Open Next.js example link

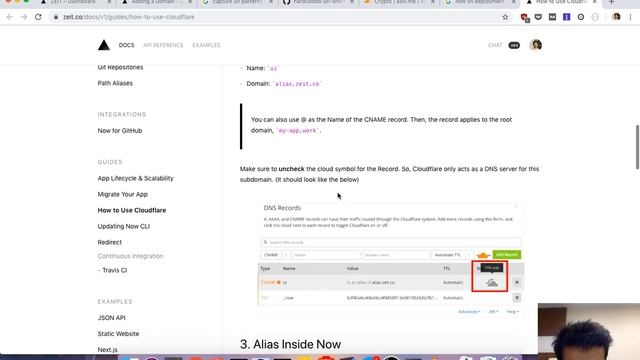(x=107, y=350)
